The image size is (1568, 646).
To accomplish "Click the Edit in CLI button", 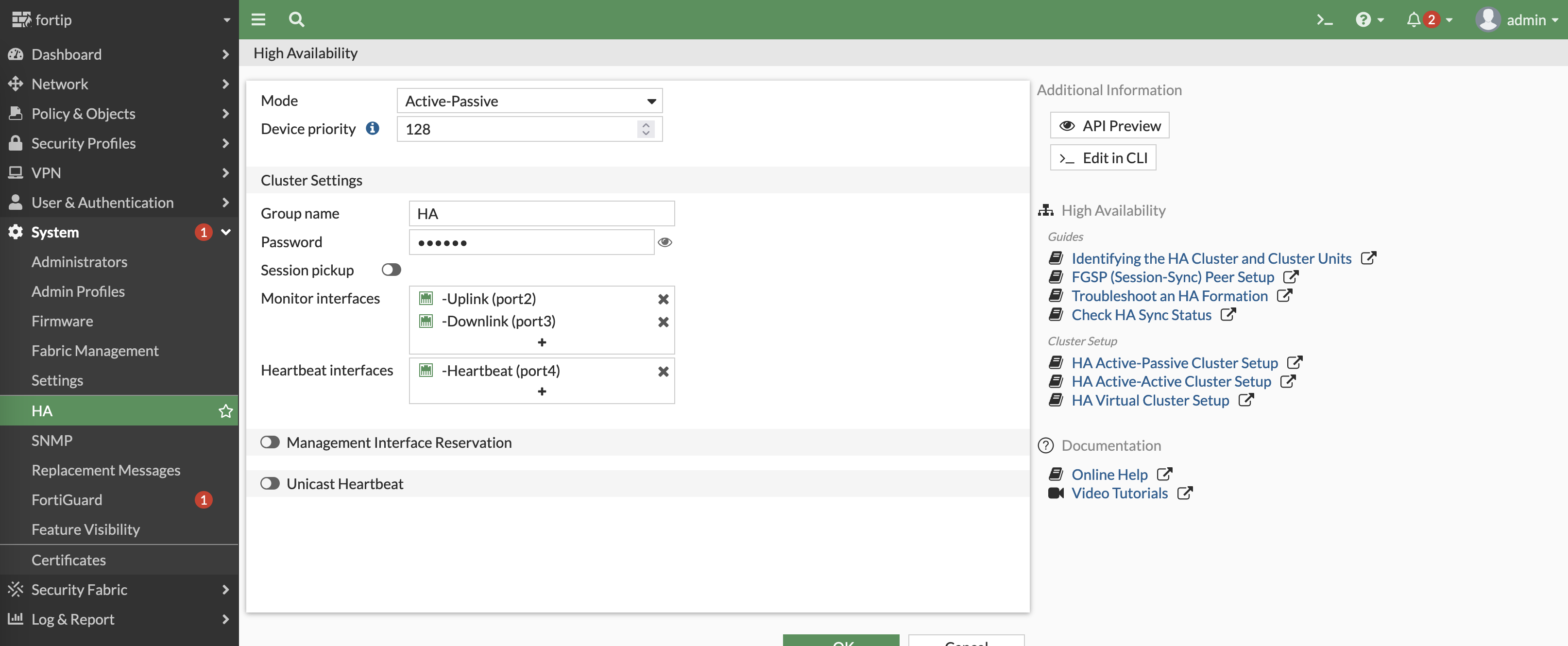I will 1102,158.
